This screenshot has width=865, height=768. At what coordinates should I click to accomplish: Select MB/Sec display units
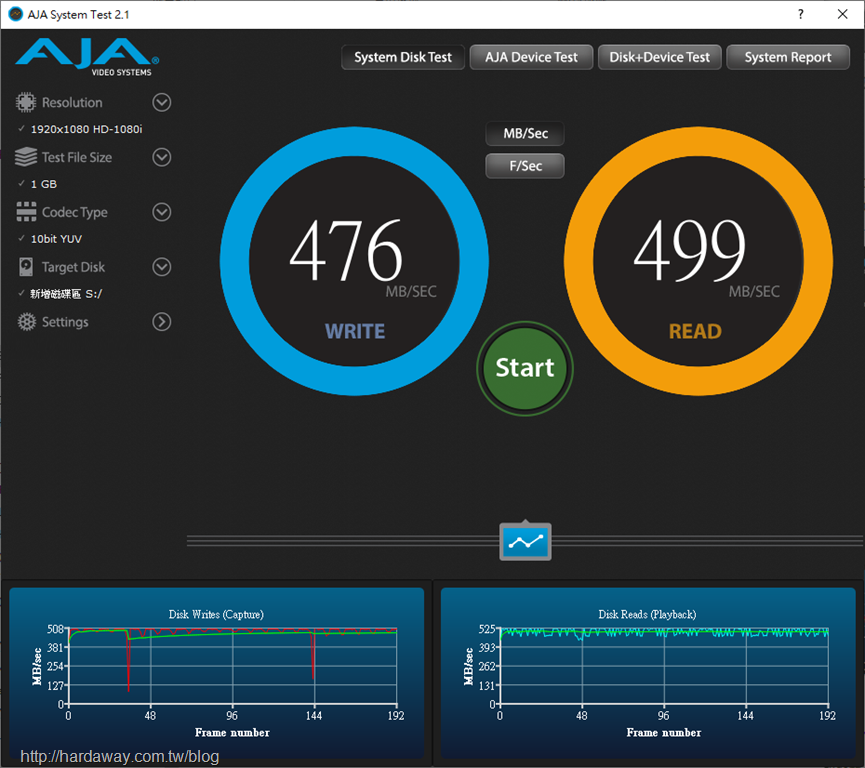(x=525, y=134)
